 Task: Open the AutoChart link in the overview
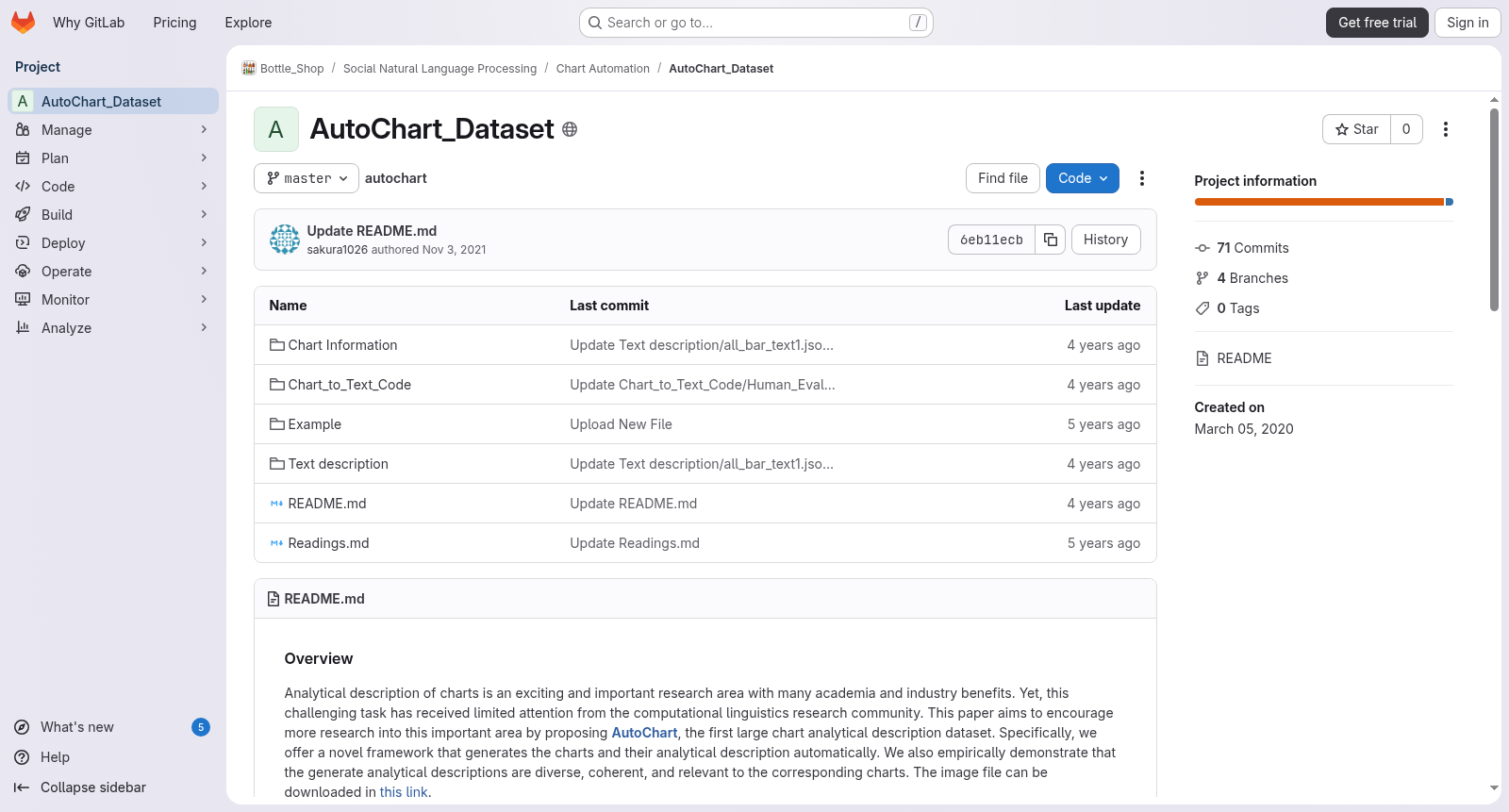pyautogui.click(x=644, y=733)
